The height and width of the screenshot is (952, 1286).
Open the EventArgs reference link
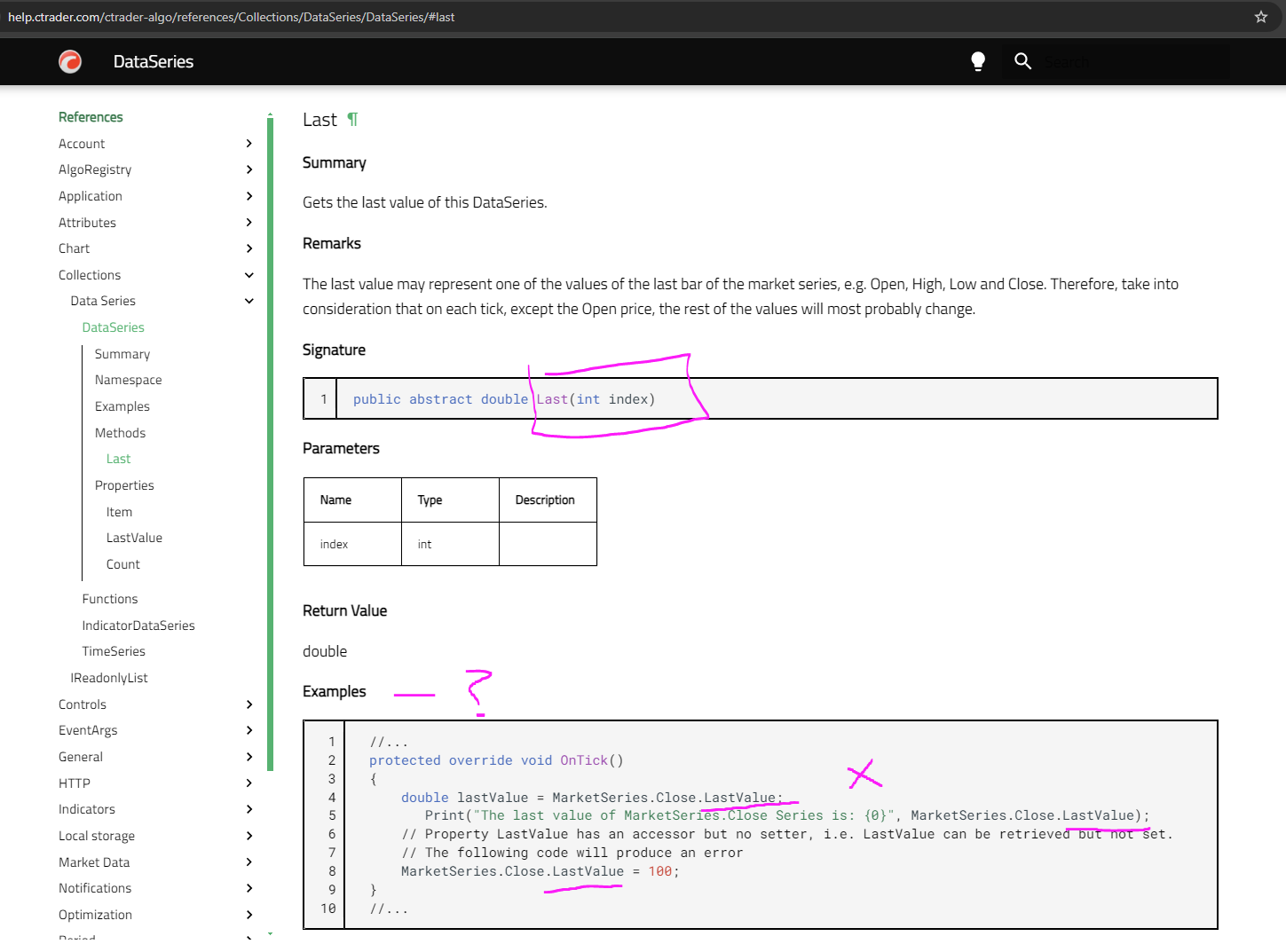point(88,730)
